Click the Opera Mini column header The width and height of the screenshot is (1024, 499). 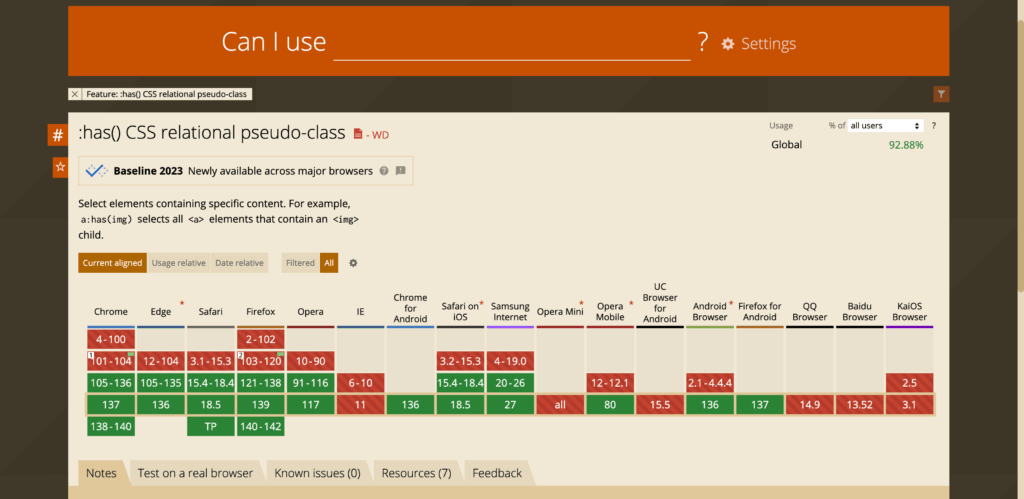560,312
